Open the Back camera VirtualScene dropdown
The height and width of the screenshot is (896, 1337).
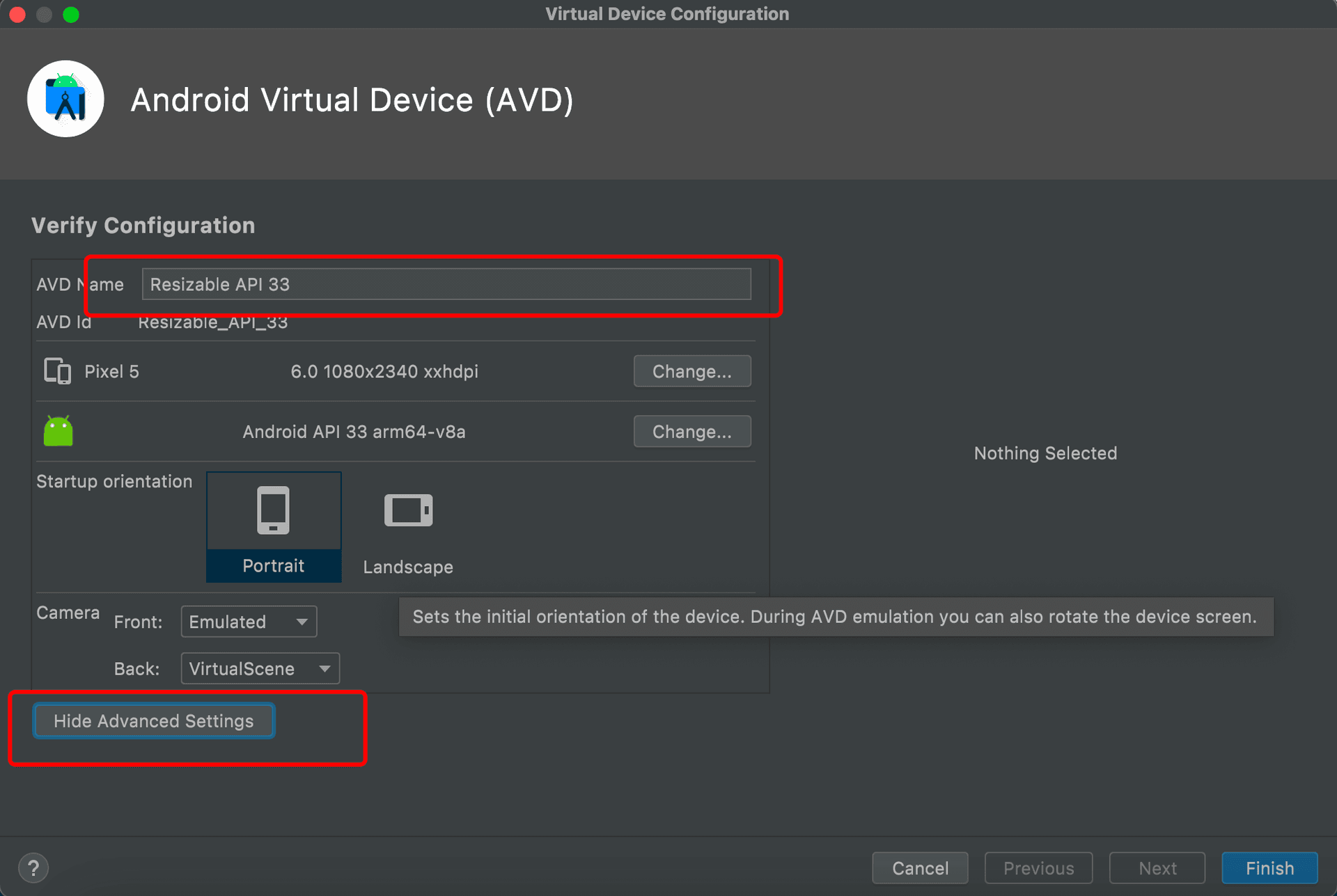pyautogui.click(x=260, y=668)
